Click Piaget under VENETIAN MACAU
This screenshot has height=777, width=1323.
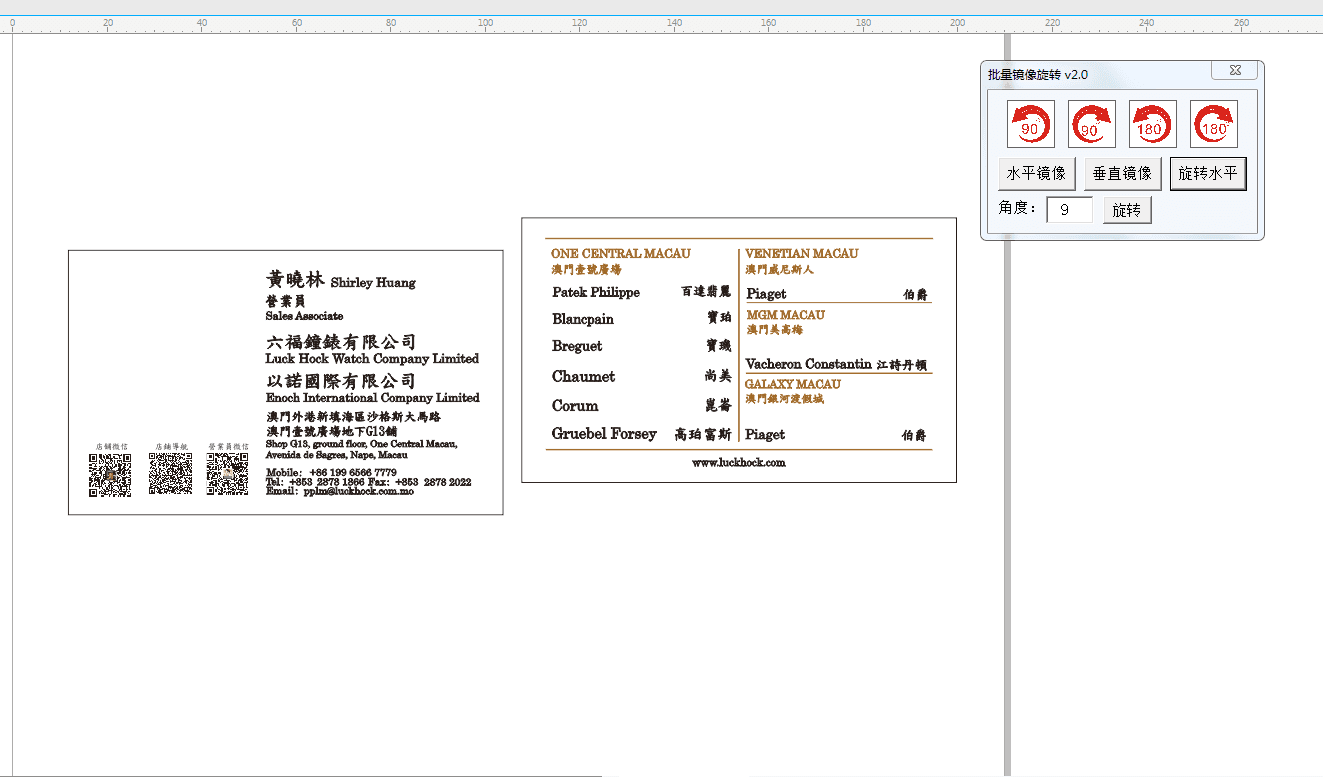tap(766, 294)
